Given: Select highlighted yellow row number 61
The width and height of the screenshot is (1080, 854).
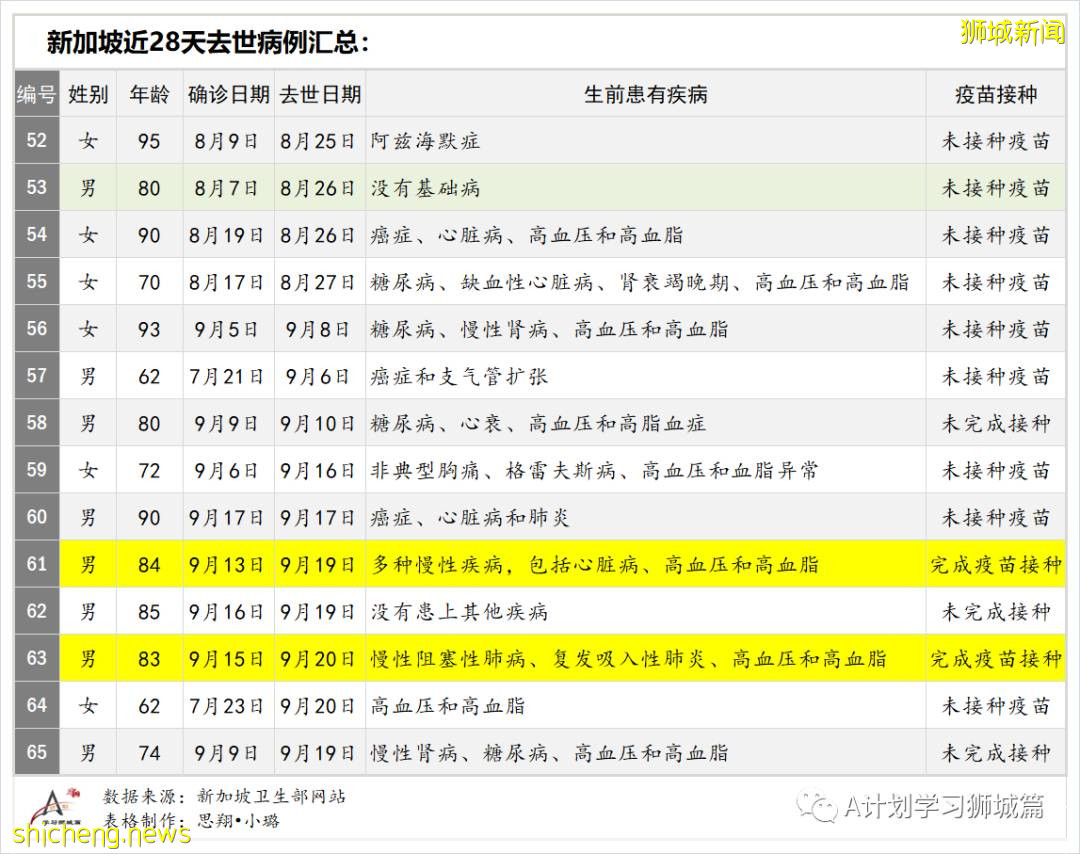Looking at the screenshot, I should 36,564.
